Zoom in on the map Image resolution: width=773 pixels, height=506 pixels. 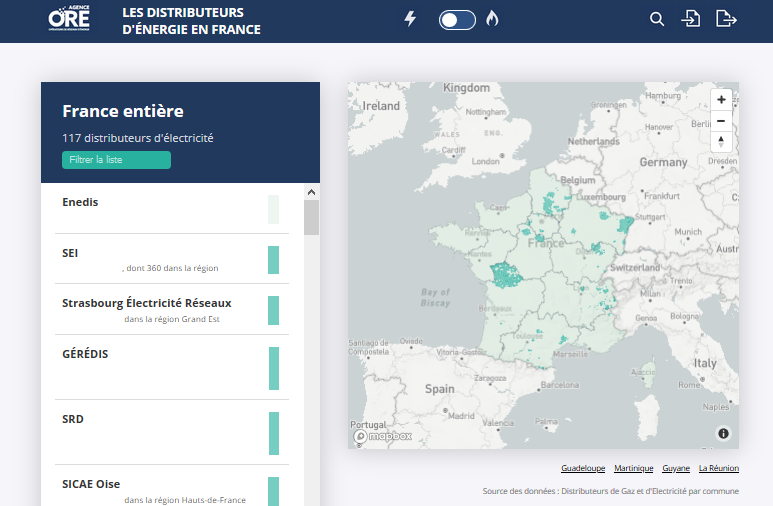[721, 100]
